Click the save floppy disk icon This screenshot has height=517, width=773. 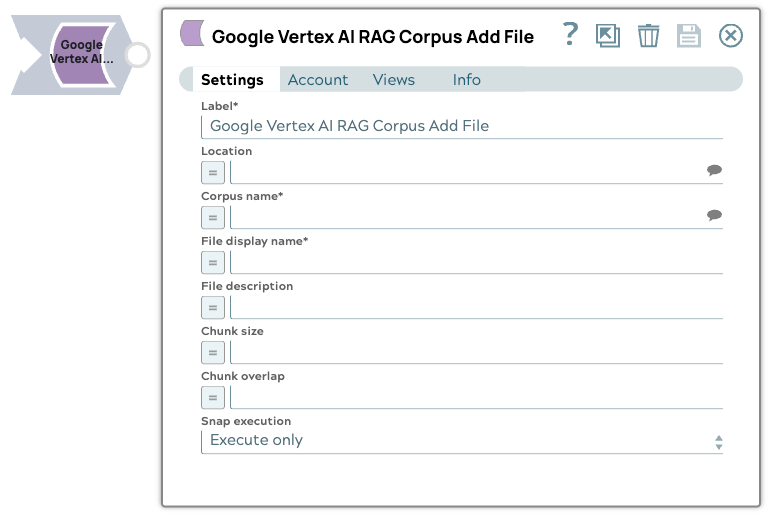(x=689, y=36)
